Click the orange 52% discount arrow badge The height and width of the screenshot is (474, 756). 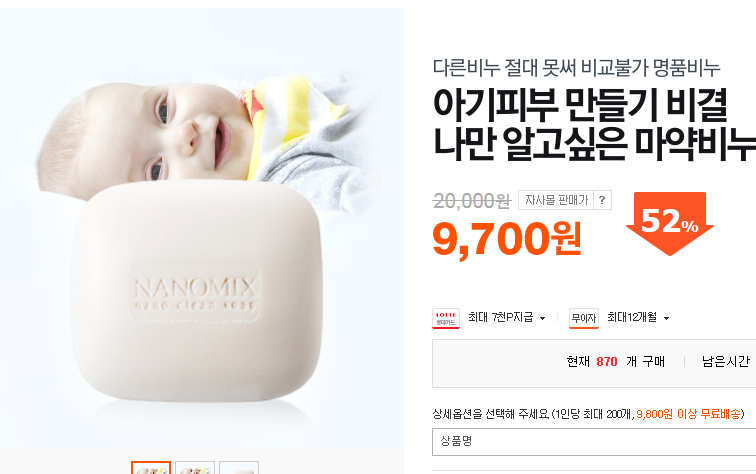tap(670, 223)
